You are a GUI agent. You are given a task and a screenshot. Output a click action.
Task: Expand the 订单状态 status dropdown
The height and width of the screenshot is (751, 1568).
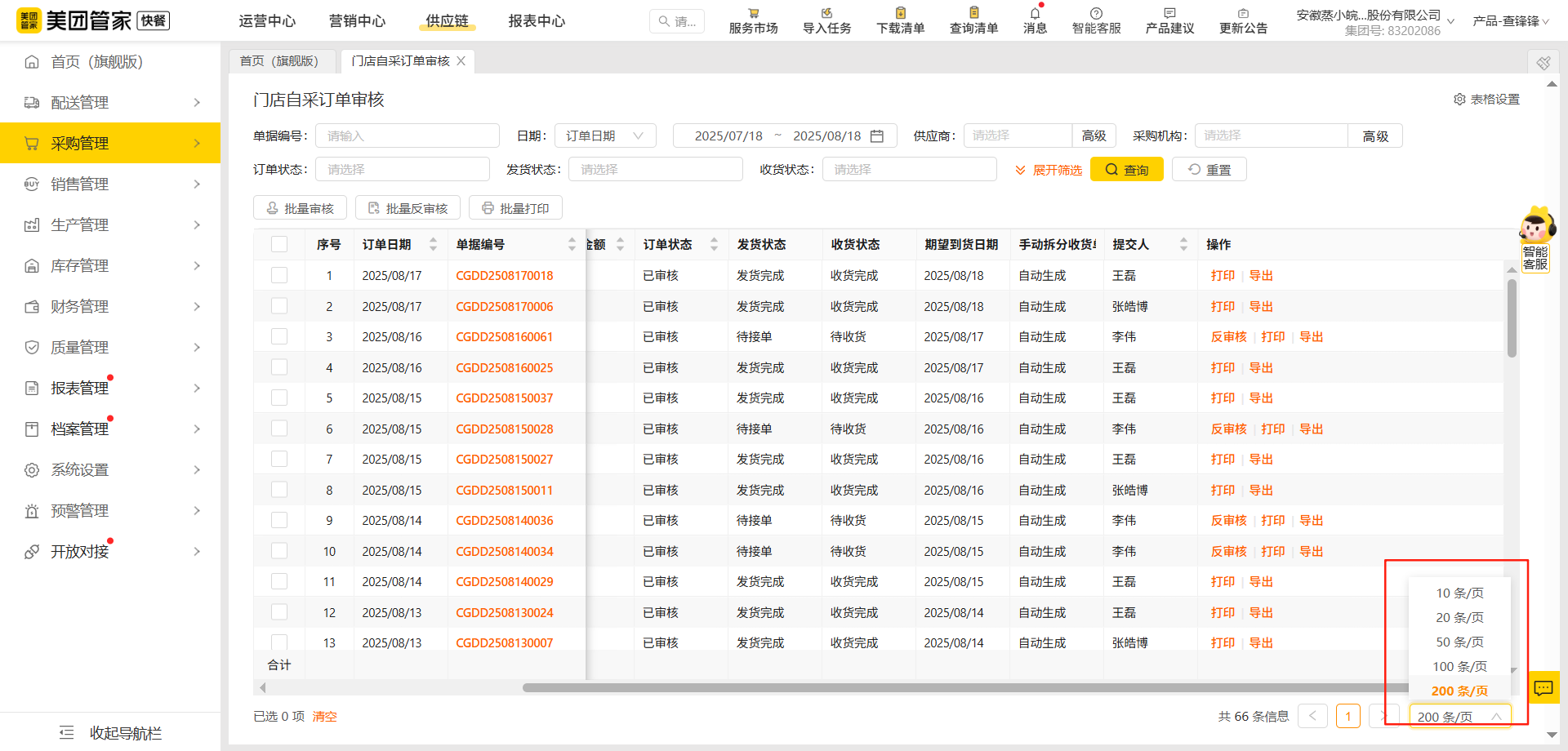402,169
